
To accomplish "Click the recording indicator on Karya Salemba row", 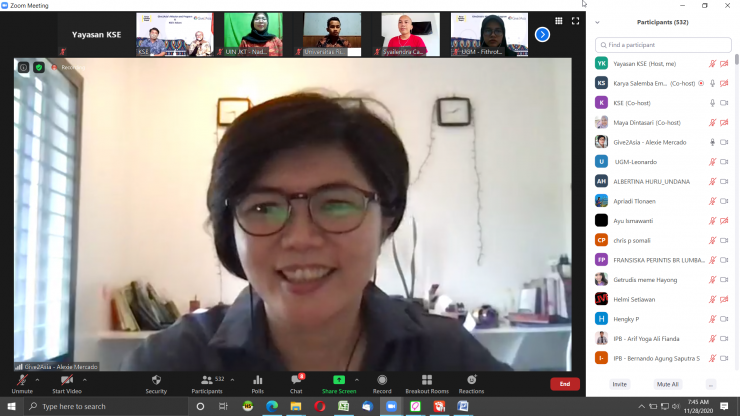I will tap(701, 84).
